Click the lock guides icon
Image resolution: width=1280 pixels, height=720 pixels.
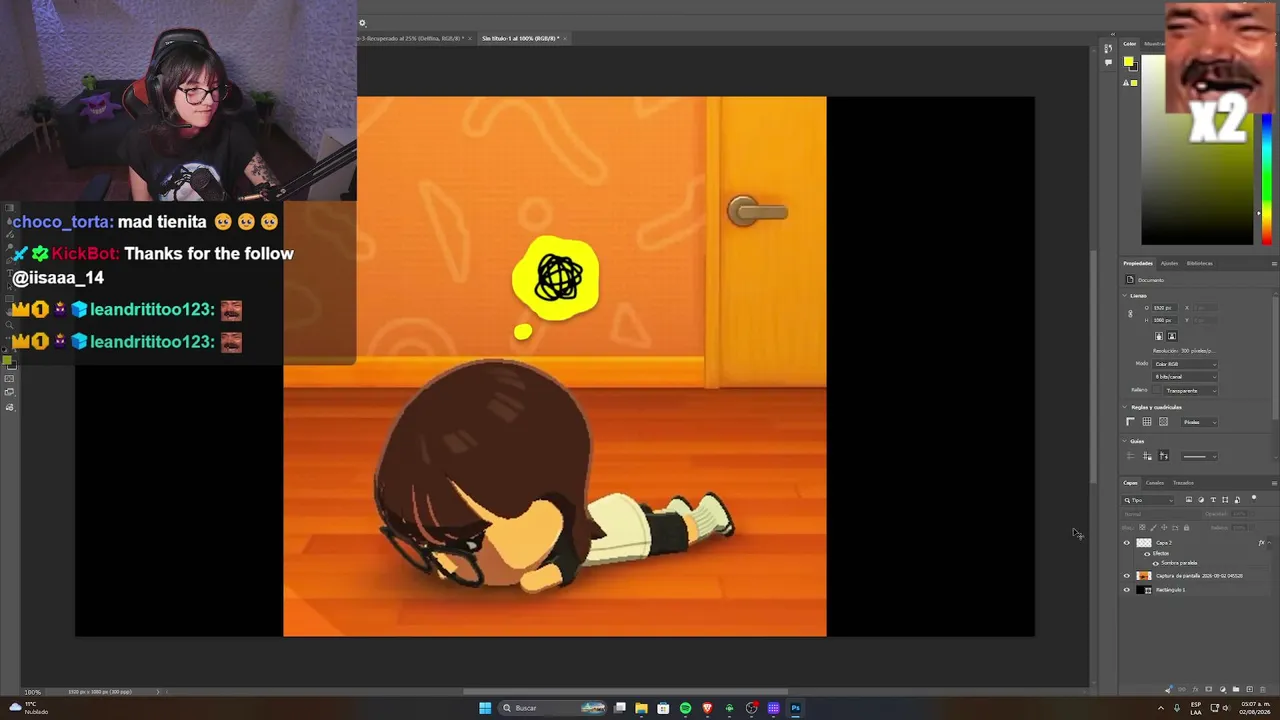[1147, 456]
